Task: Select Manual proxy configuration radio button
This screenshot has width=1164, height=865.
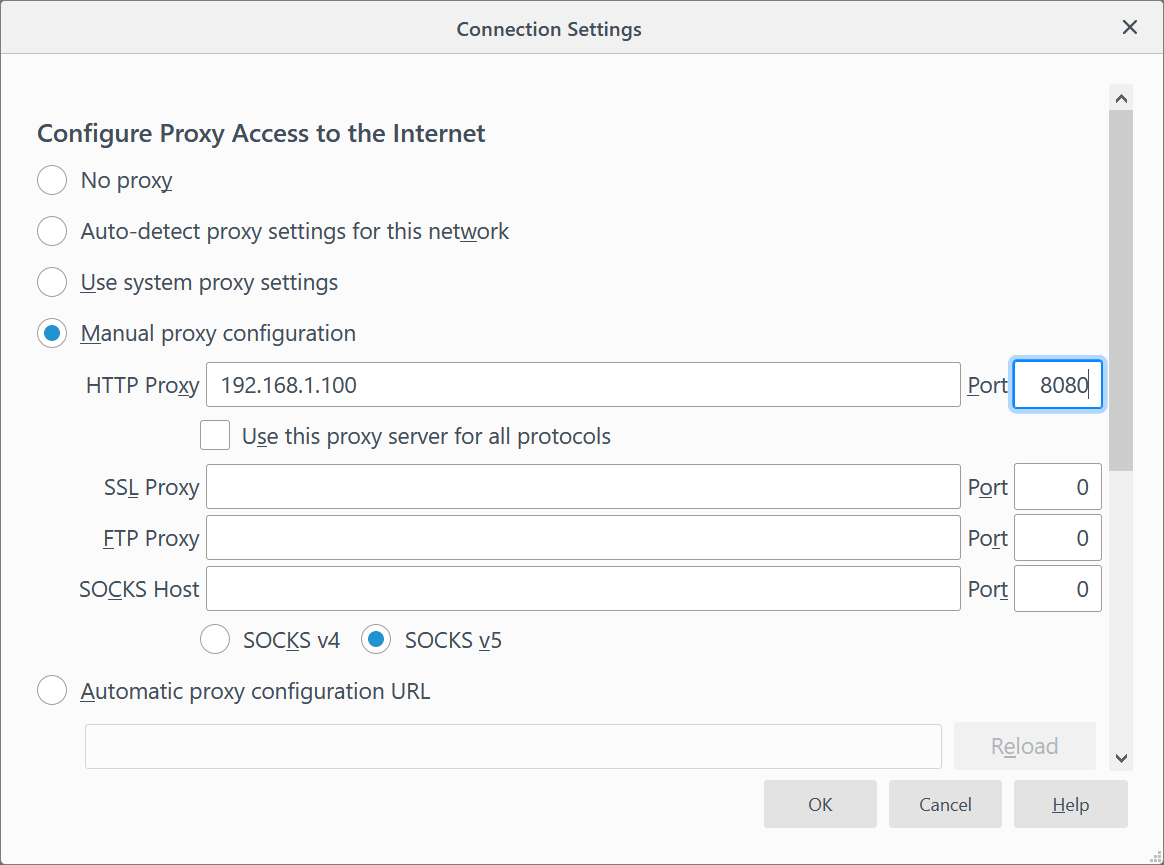Action: pyautogui.click(x=52, y=334)
